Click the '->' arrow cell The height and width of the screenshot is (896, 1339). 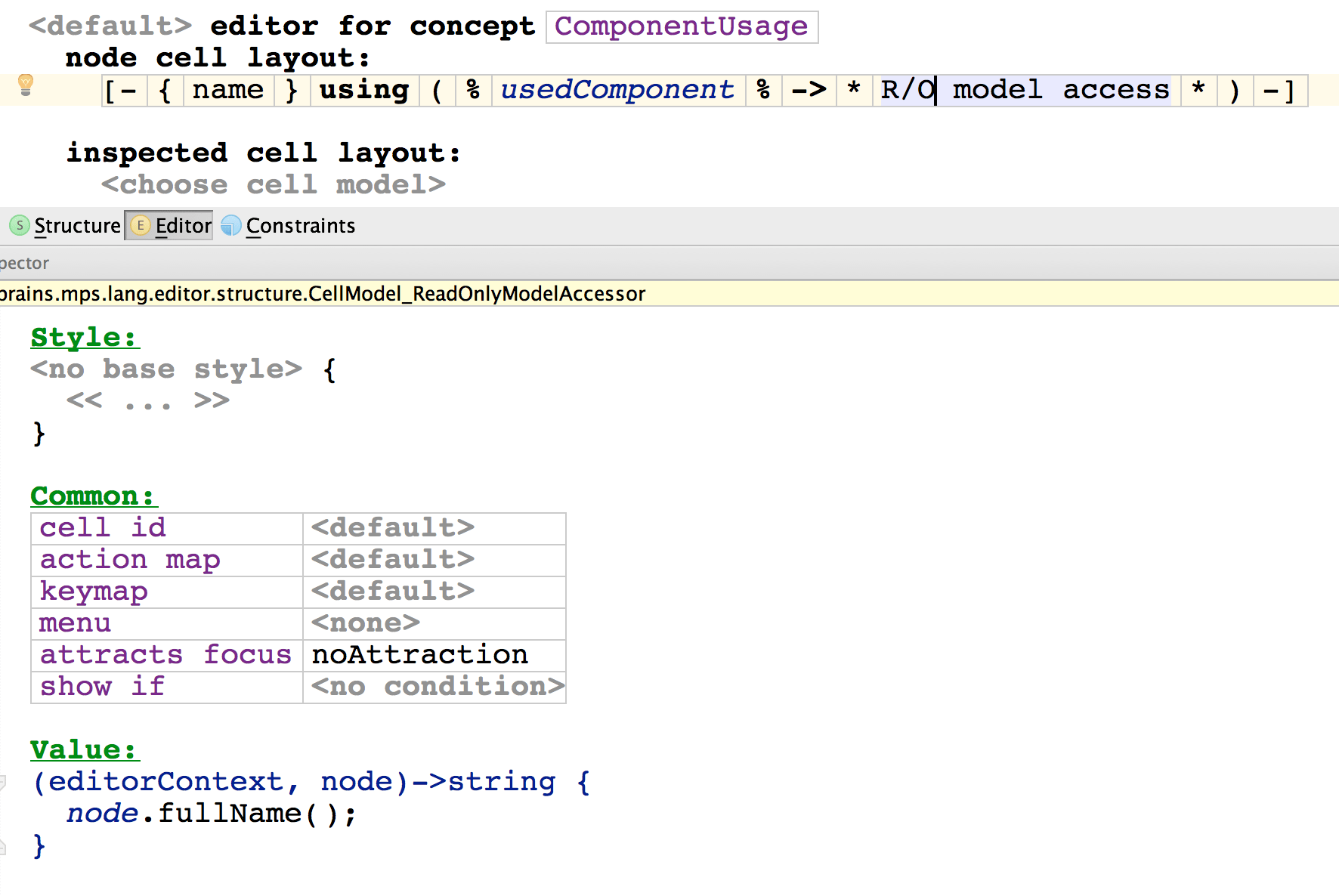tap(809, 91)
